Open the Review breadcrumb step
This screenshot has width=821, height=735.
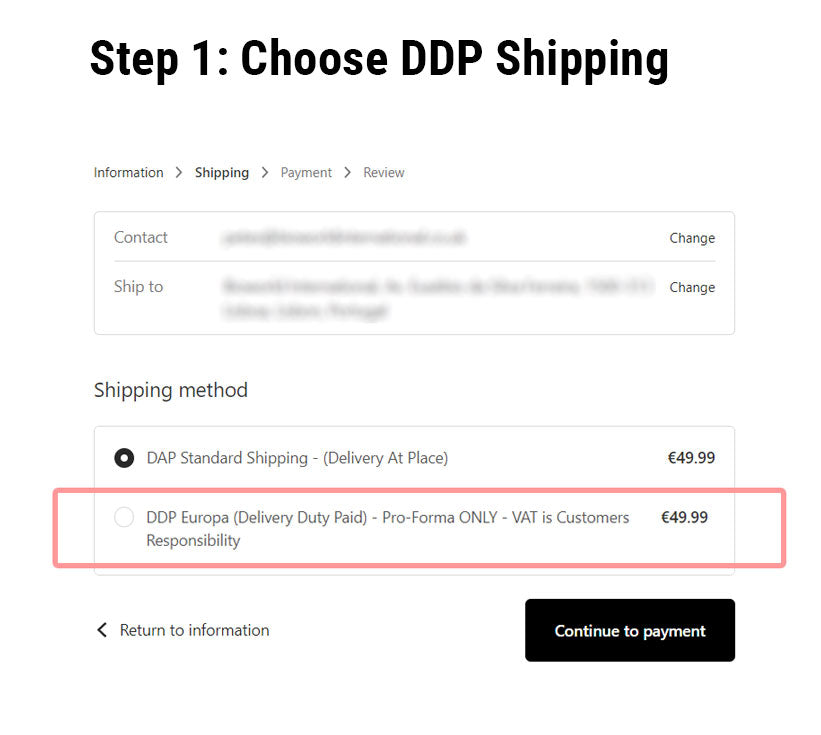coord(384,172)
